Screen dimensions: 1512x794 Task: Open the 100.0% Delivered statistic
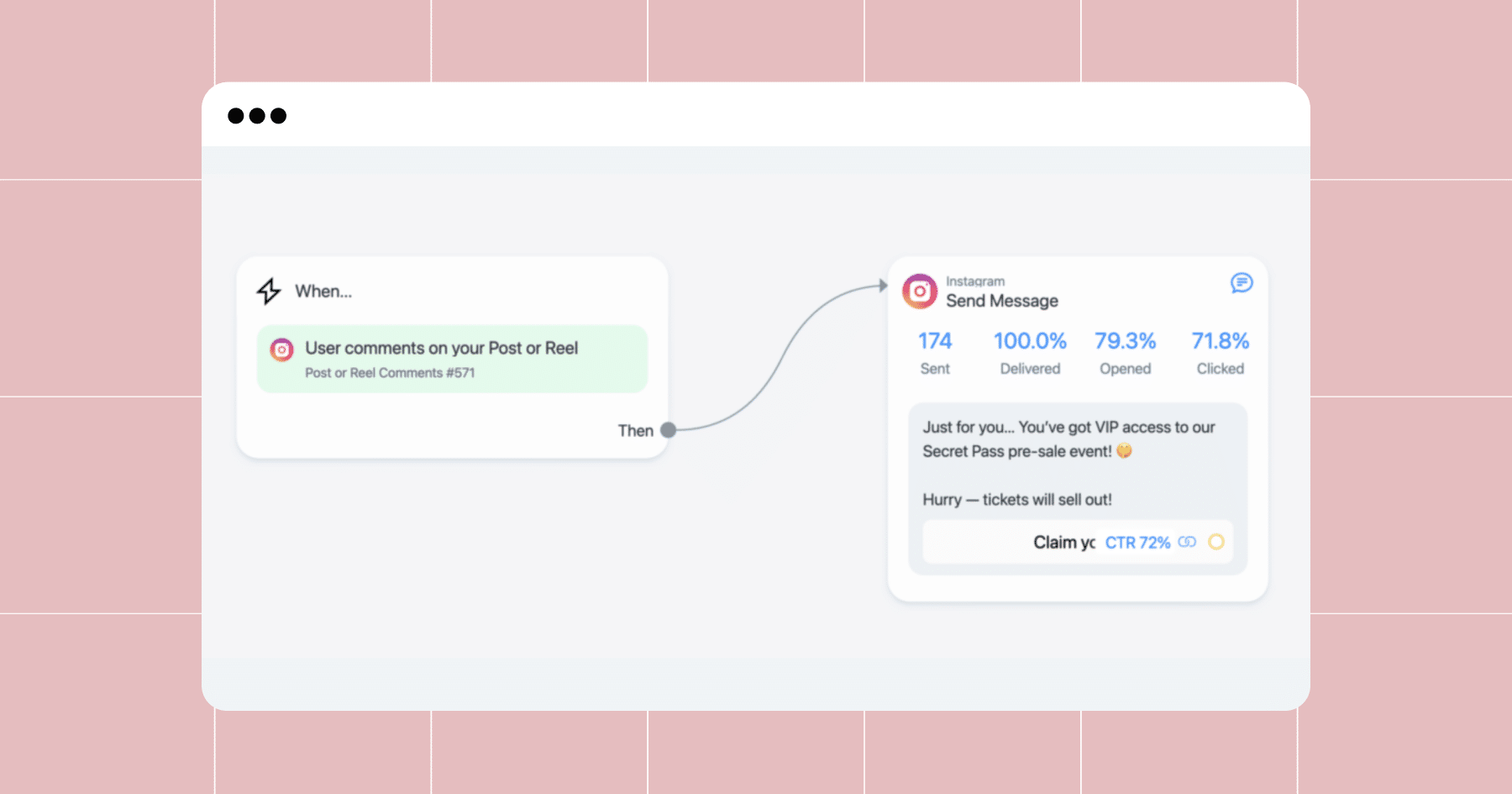click(x=1030, y=353)
